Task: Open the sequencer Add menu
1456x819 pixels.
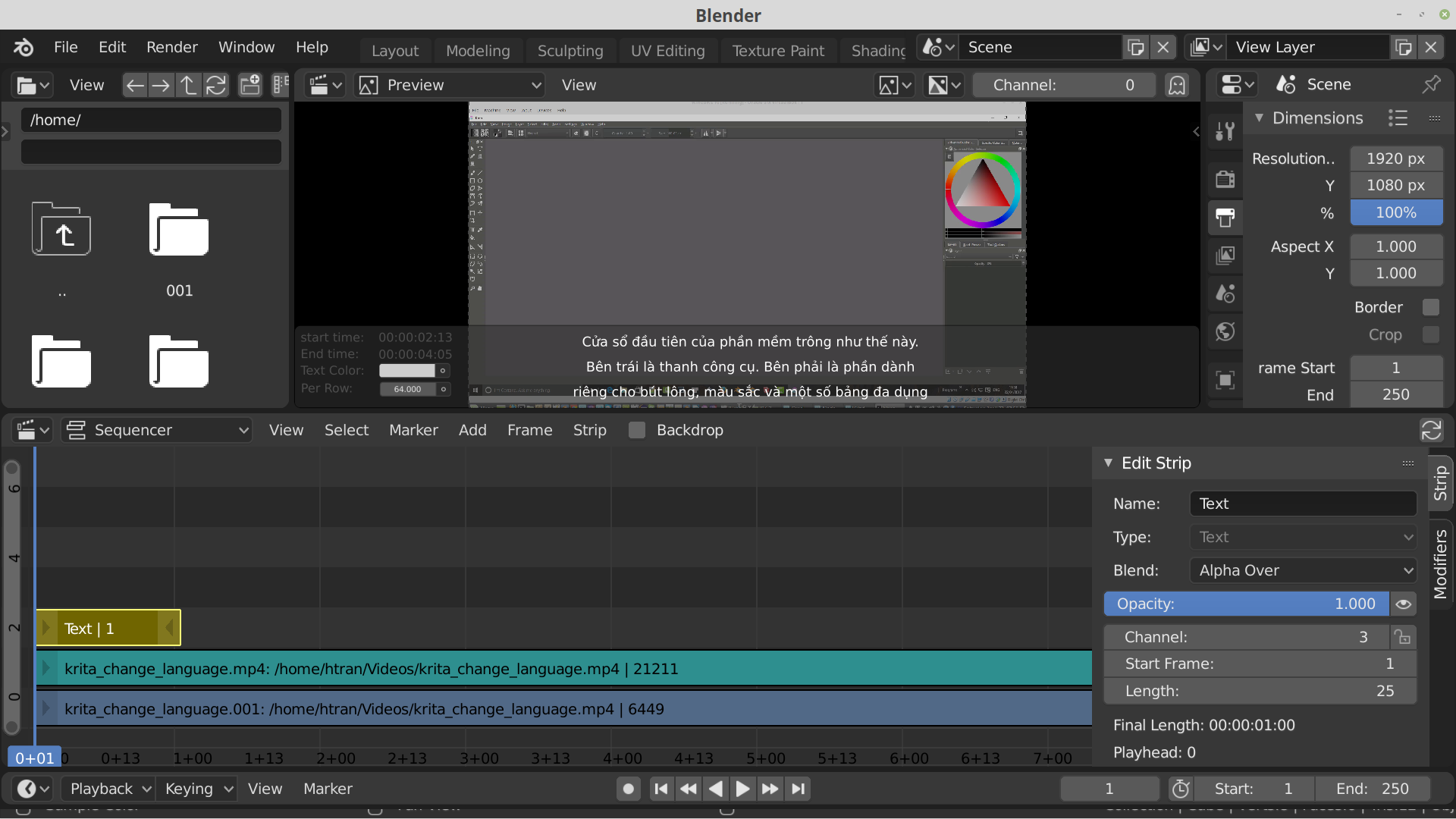Action: (472, 430)
